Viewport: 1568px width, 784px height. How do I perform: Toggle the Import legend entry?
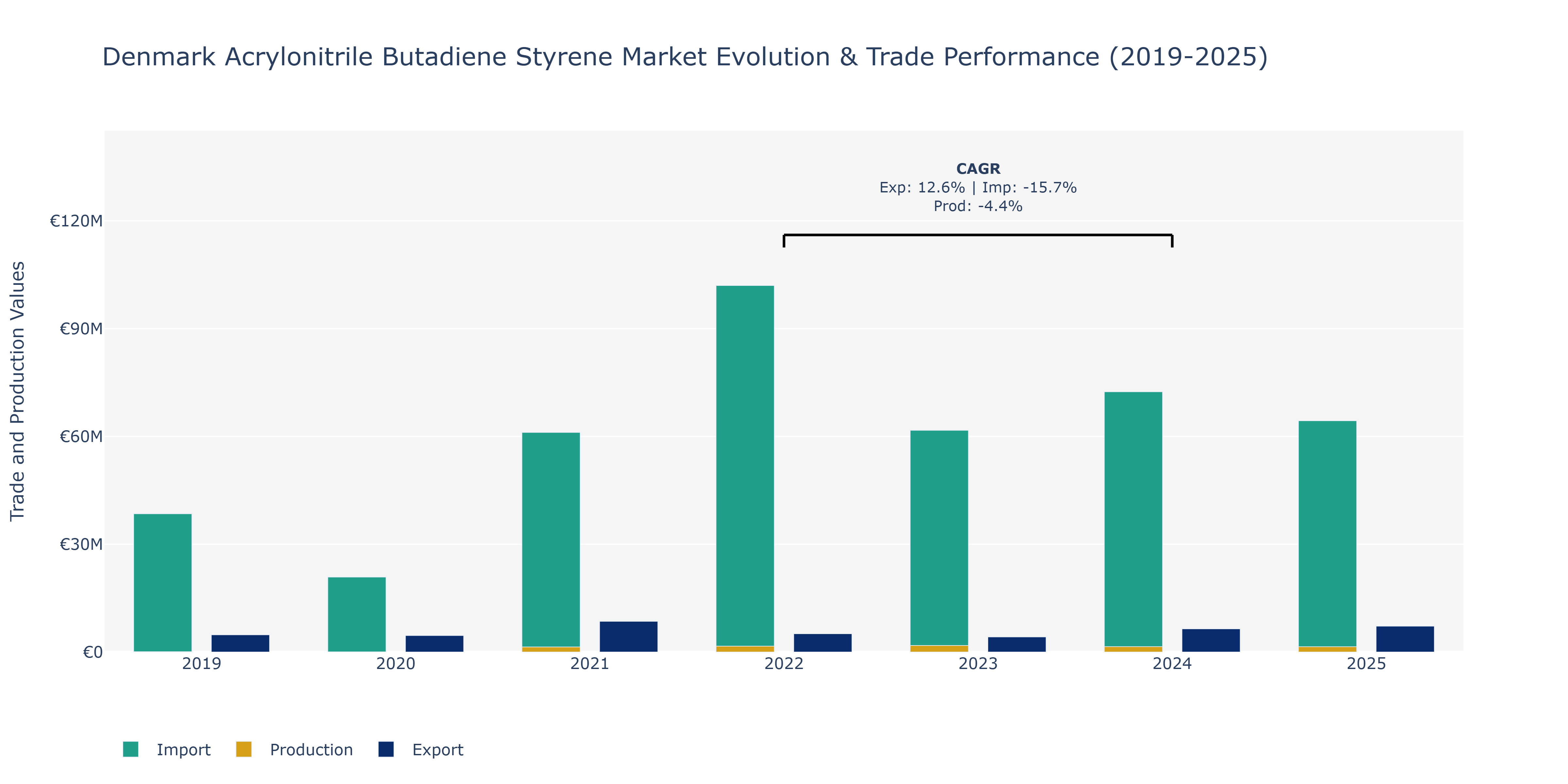point(167,749)
